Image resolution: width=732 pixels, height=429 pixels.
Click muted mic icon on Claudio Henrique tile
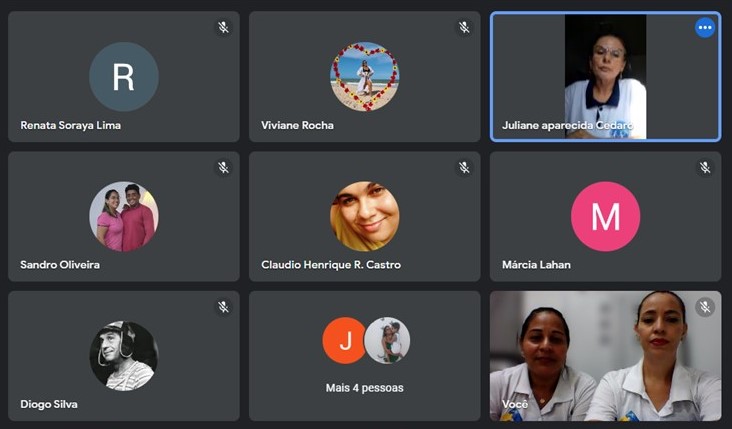coord(464,167)
